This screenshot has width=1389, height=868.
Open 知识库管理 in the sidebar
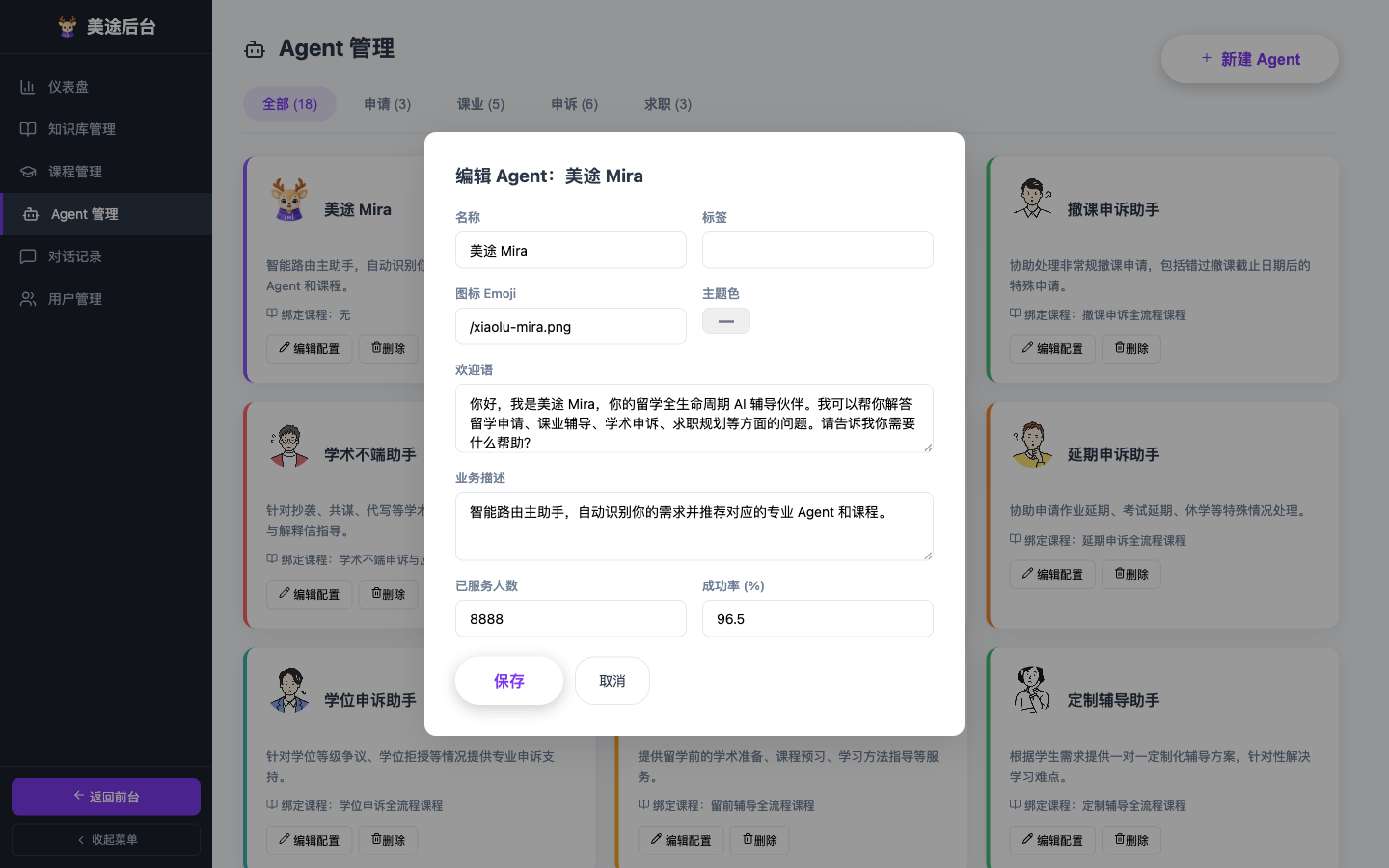pos(106,129)
